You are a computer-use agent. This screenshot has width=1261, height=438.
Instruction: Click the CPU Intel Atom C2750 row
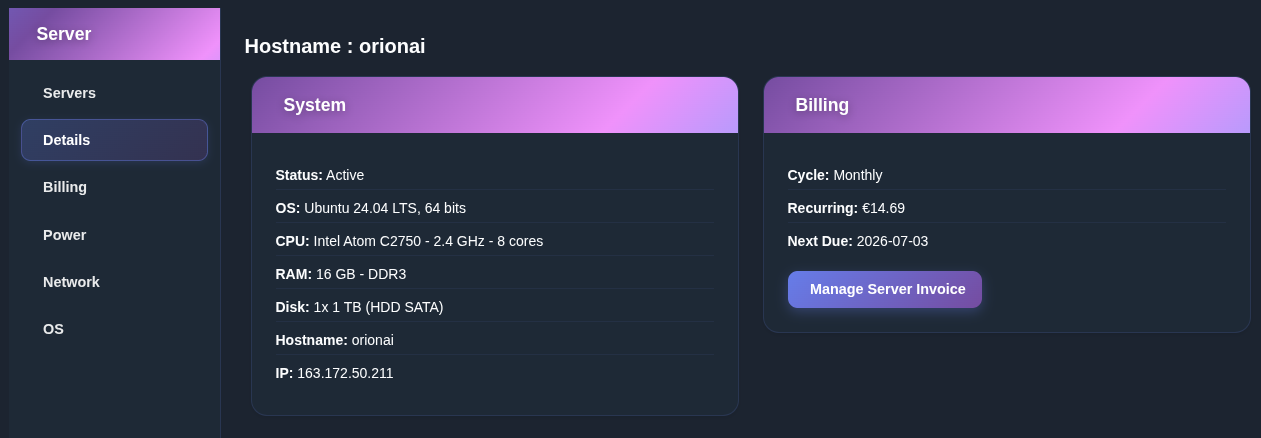(x=494, y=241)
